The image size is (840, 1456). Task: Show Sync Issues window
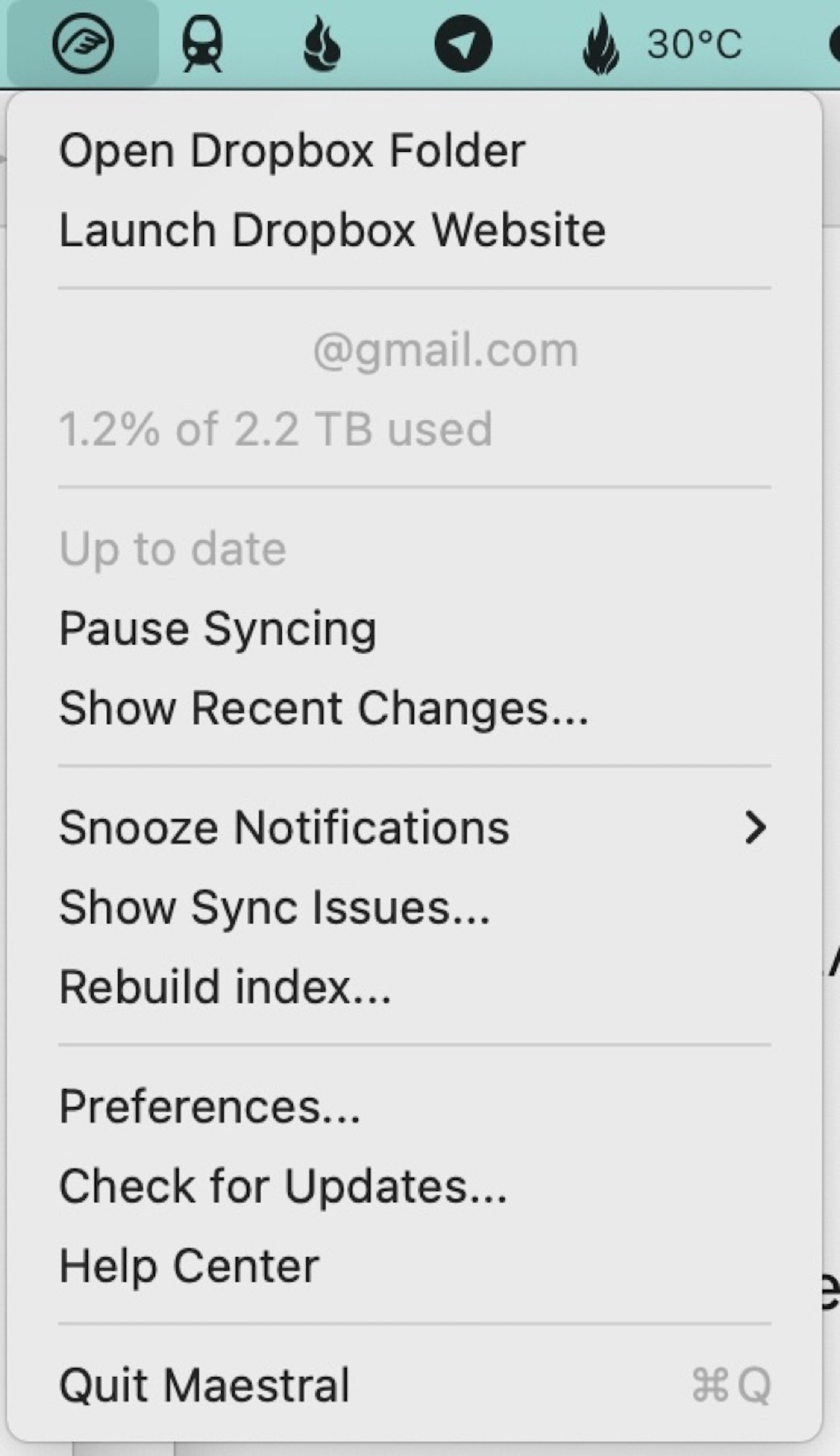coord(275,907)
